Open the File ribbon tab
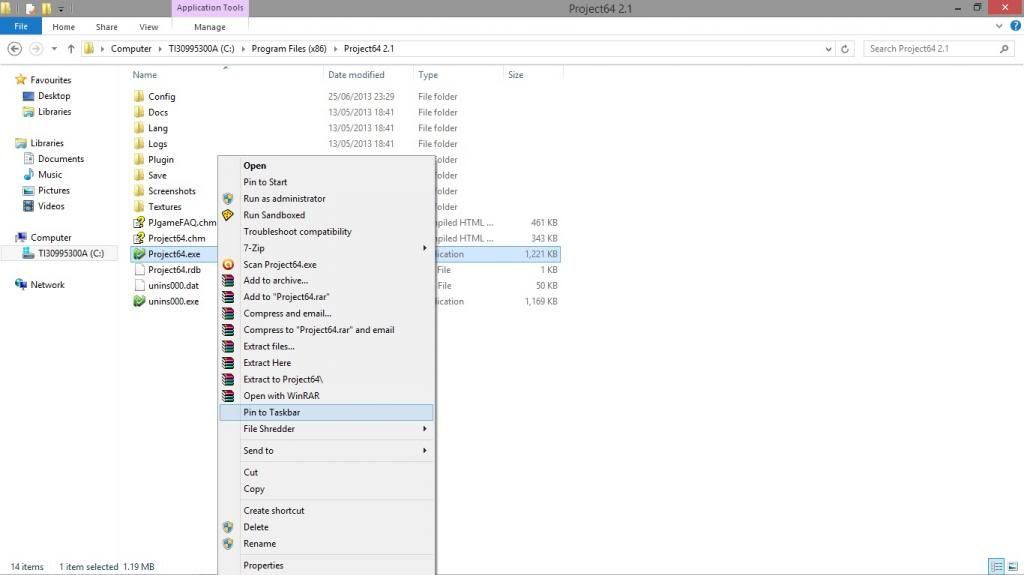The image size is (1024, 575). [x=21, y=26]
